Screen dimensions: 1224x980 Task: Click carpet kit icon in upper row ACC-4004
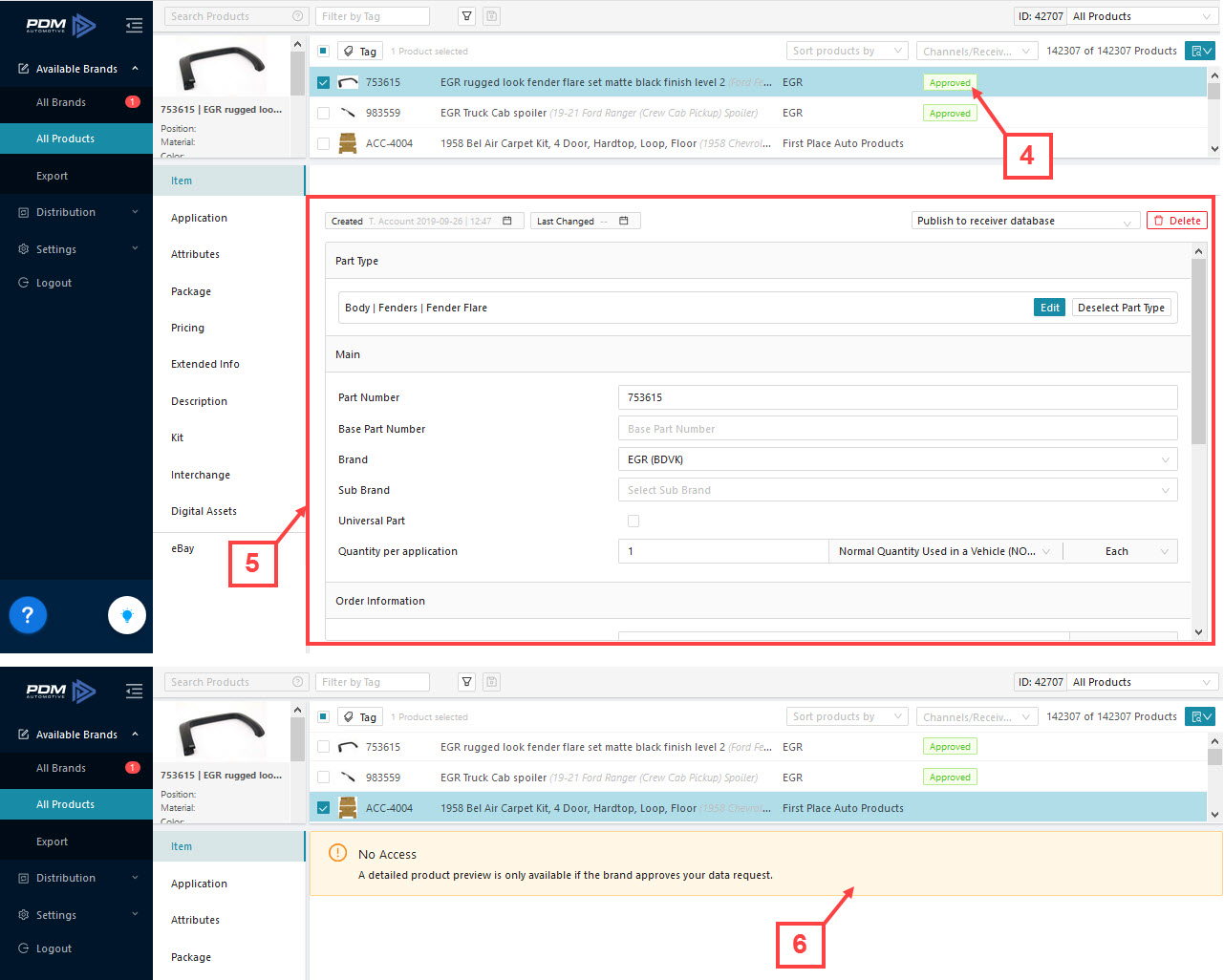click(x=348, y=143)
